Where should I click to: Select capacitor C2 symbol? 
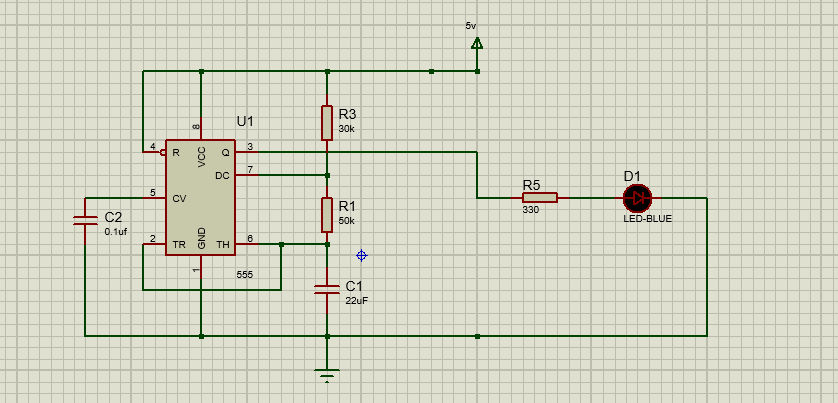pyautogui.click(x=85, y=220)
